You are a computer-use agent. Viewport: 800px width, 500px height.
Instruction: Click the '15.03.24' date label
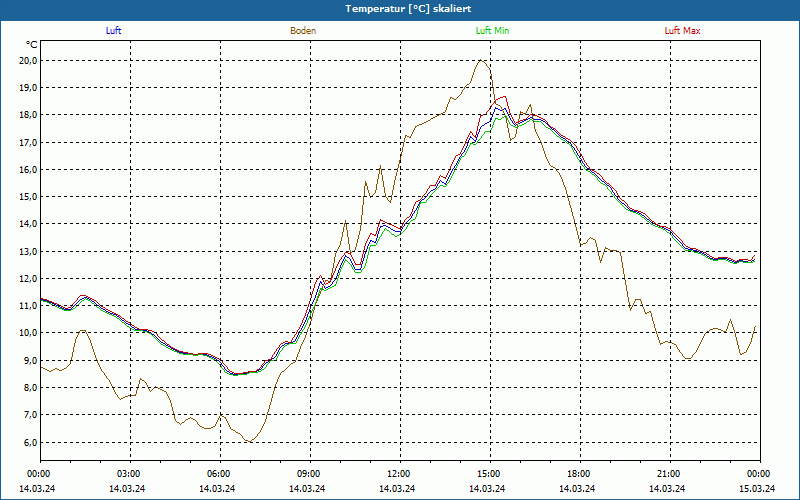(x=758, y=488)
